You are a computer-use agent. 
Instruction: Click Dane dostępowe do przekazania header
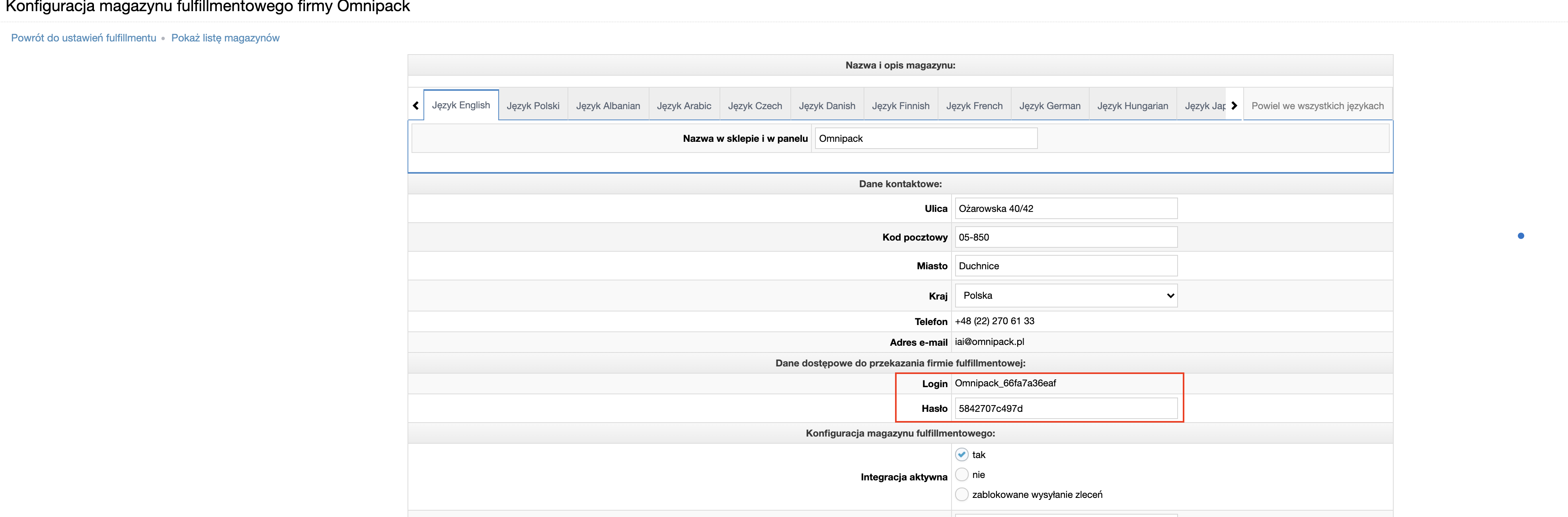pyautogui.click(x=900, y=363)
